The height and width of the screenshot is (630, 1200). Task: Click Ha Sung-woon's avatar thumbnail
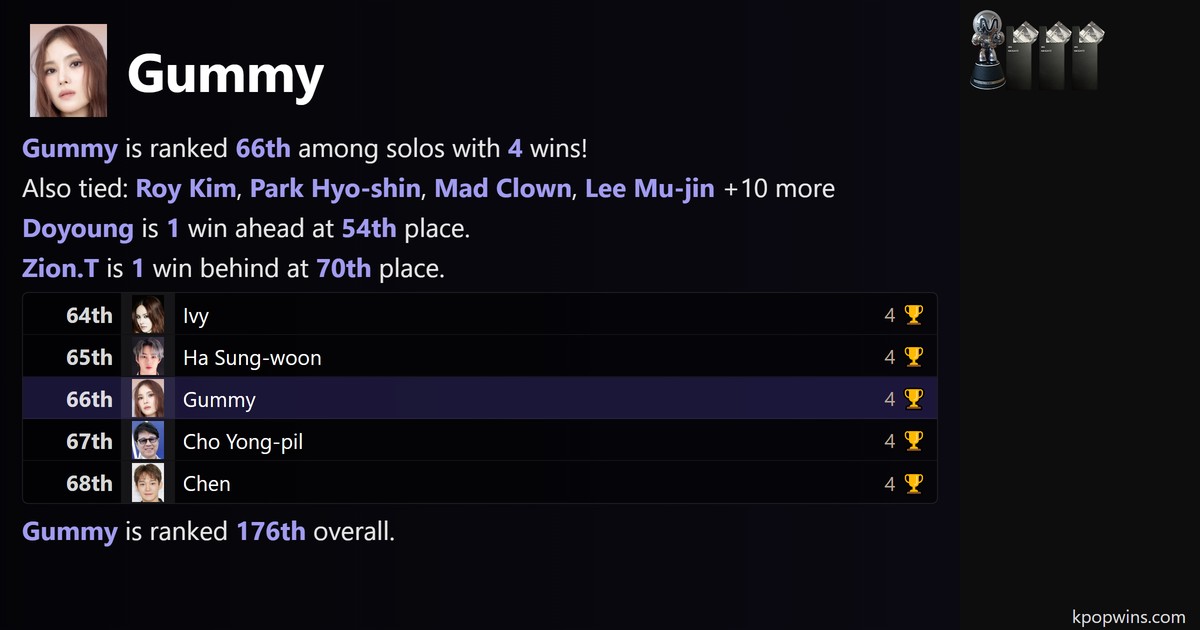pyautogui.click(x=148, y=358)
